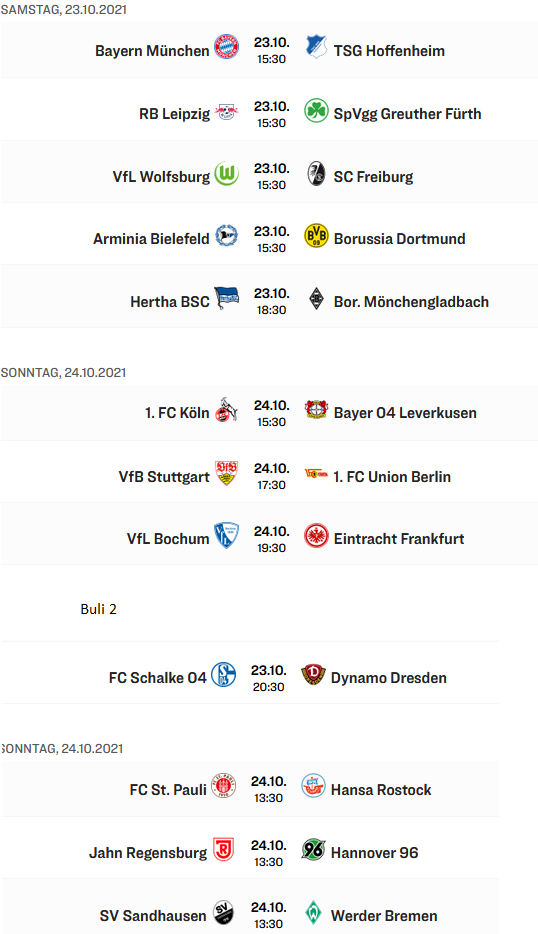Screen dimensions: 538x934
Task: Click the TSG Hoffenheim crest icon
Action: (x=316, y=46)
